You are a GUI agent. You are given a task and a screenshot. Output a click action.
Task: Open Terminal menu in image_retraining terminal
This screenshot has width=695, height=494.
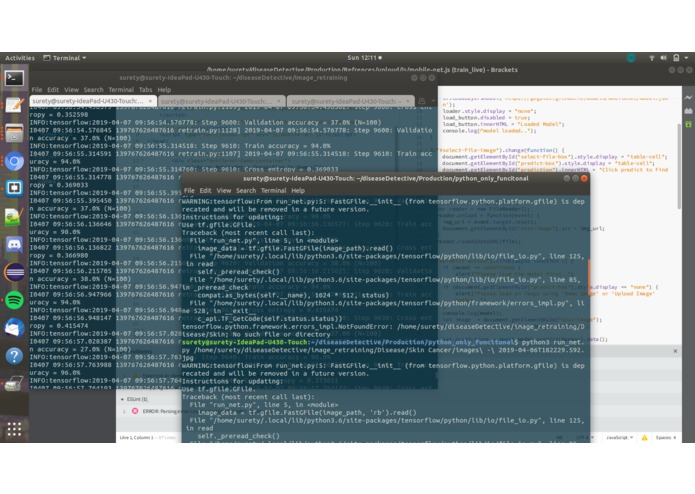click(x=121, y=89)
